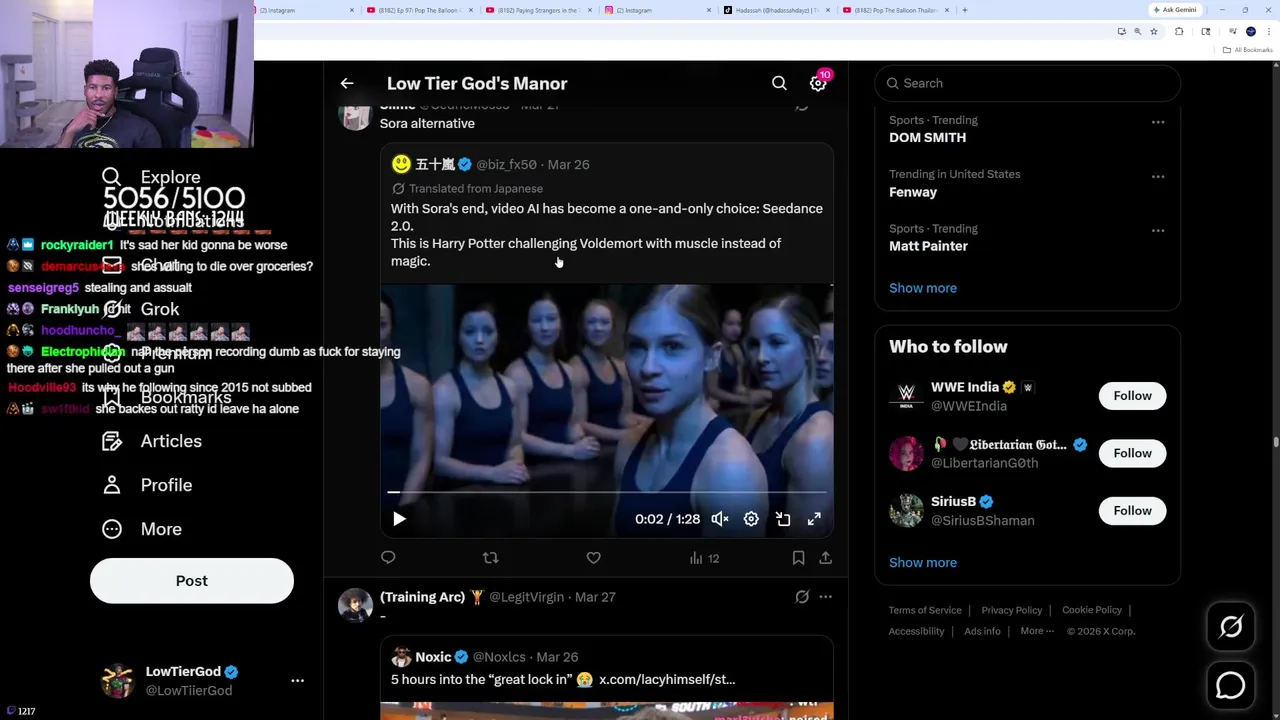Open more options on LegitVirgin's post
Image resolution: width=1280 pixels, height=720 pixels.
pos(825,597)
